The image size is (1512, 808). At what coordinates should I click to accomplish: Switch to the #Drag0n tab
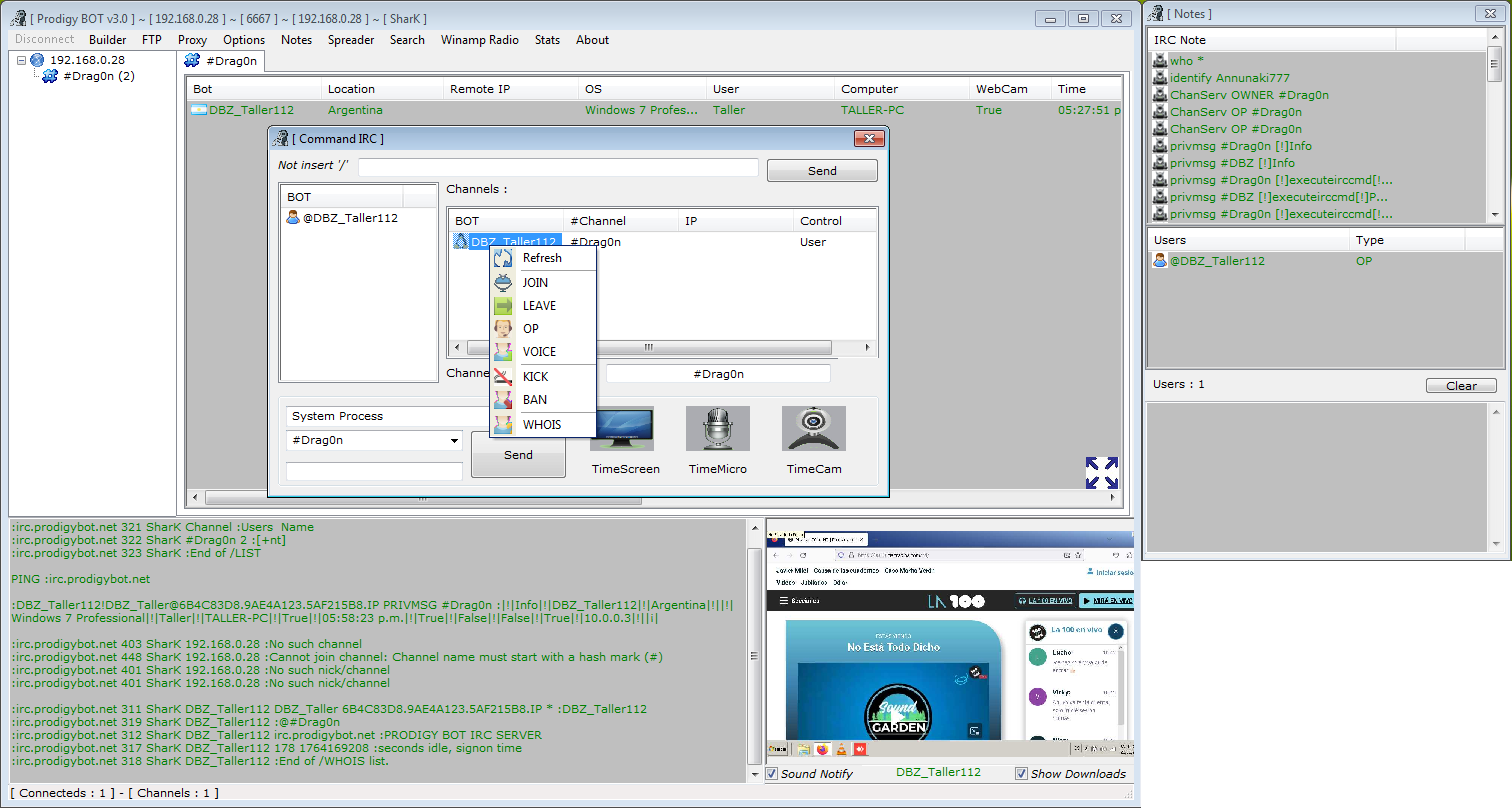coord(223,61)
